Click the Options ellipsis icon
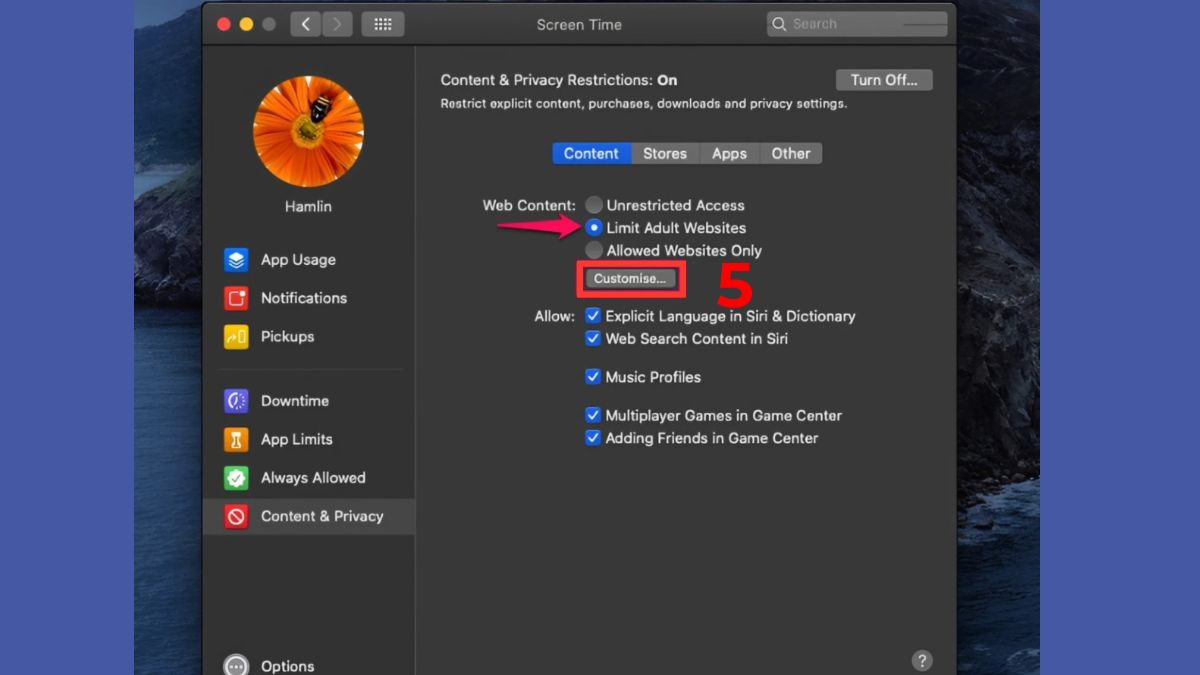 pyautogui.click(x=236, y=666)
